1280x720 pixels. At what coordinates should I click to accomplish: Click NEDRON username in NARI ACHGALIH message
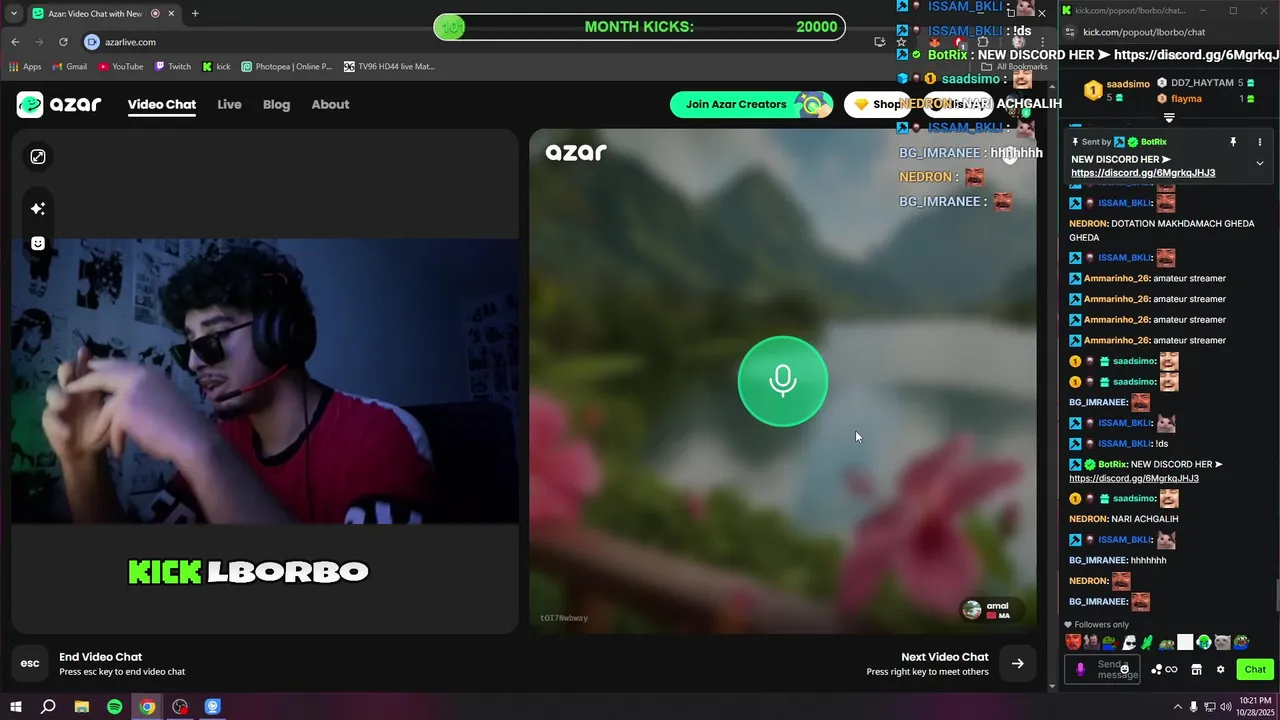coord(1088,519)
